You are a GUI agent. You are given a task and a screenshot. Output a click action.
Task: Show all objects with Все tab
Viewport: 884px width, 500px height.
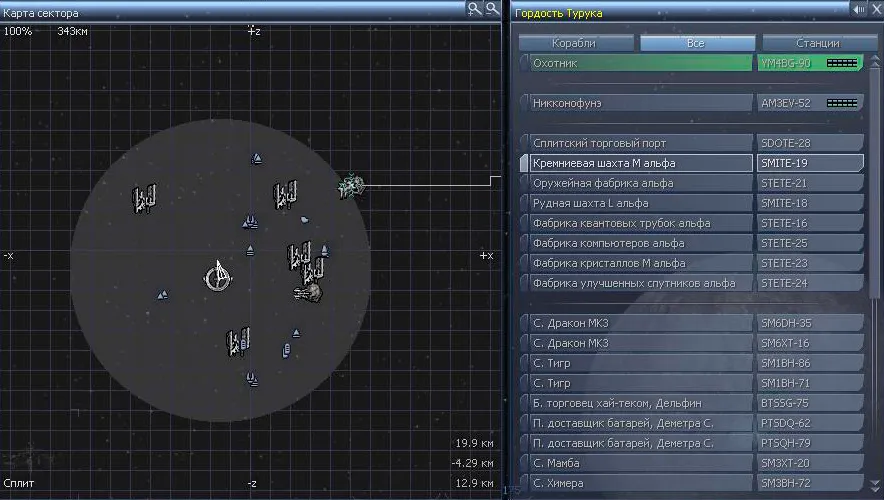tap(696, 43)
